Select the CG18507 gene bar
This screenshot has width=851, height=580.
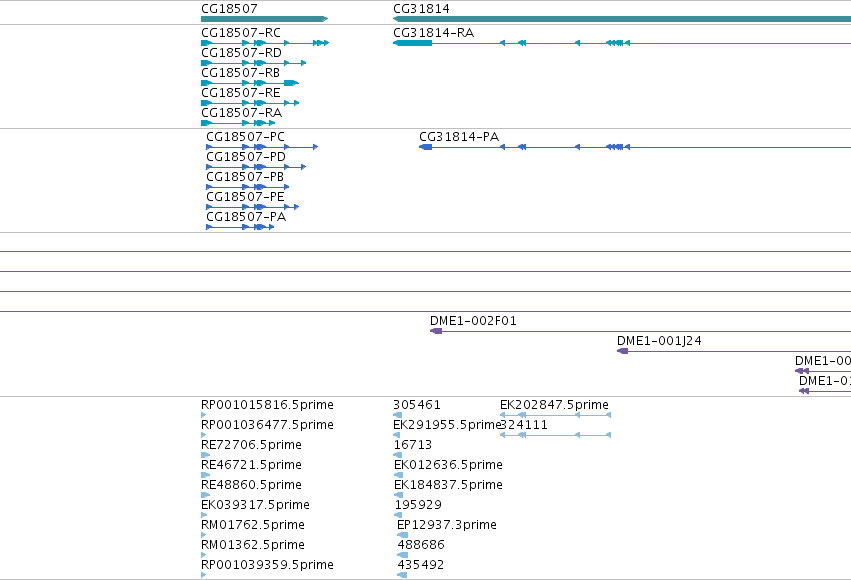264,19
